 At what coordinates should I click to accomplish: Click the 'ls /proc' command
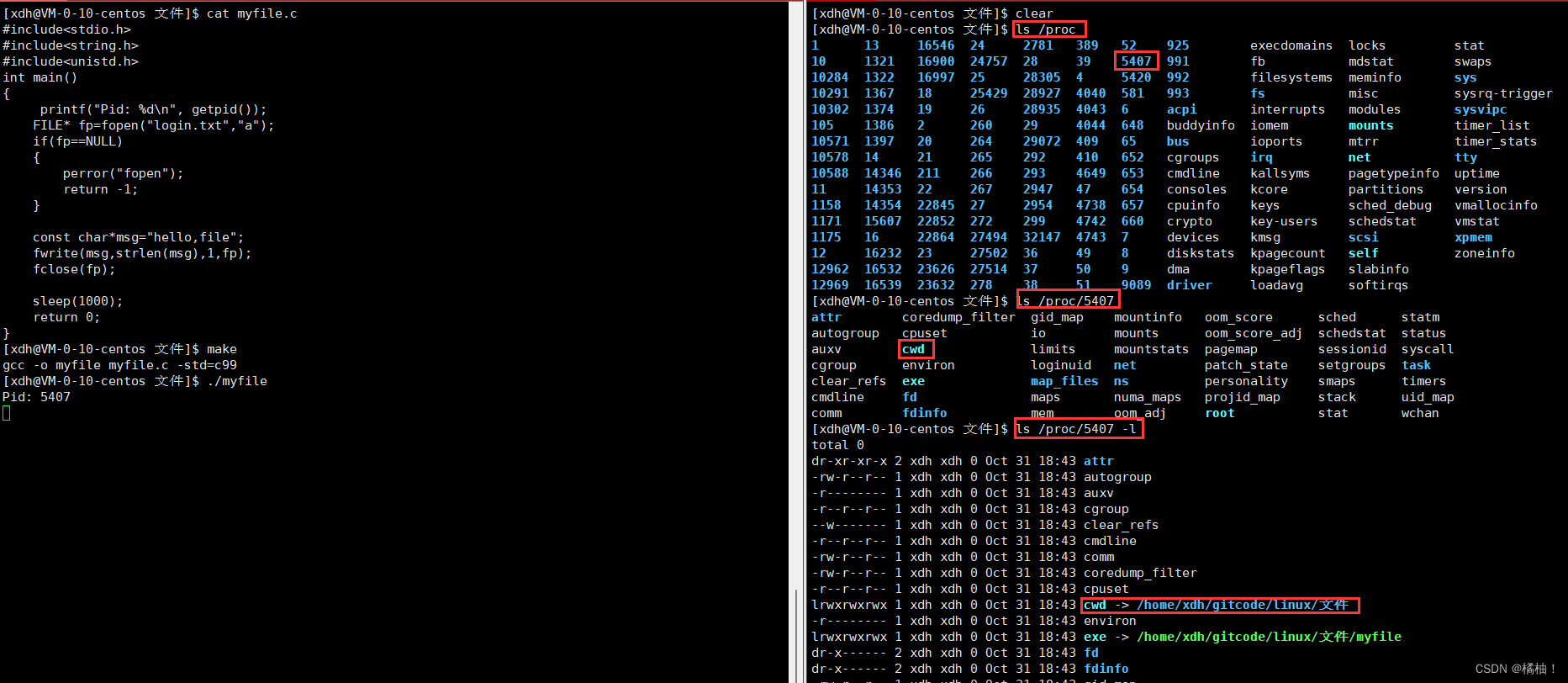click(x=1045, y=29)
